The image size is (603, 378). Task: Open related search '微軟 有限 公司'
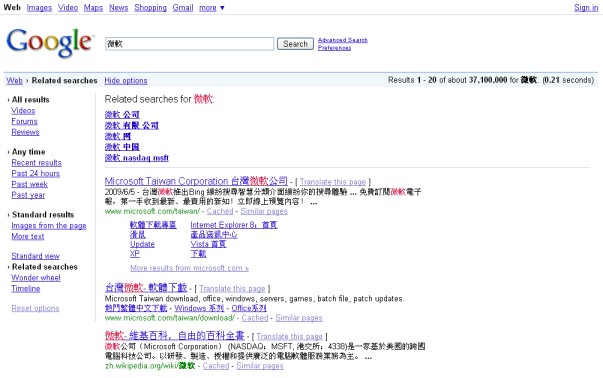point(132,125)
